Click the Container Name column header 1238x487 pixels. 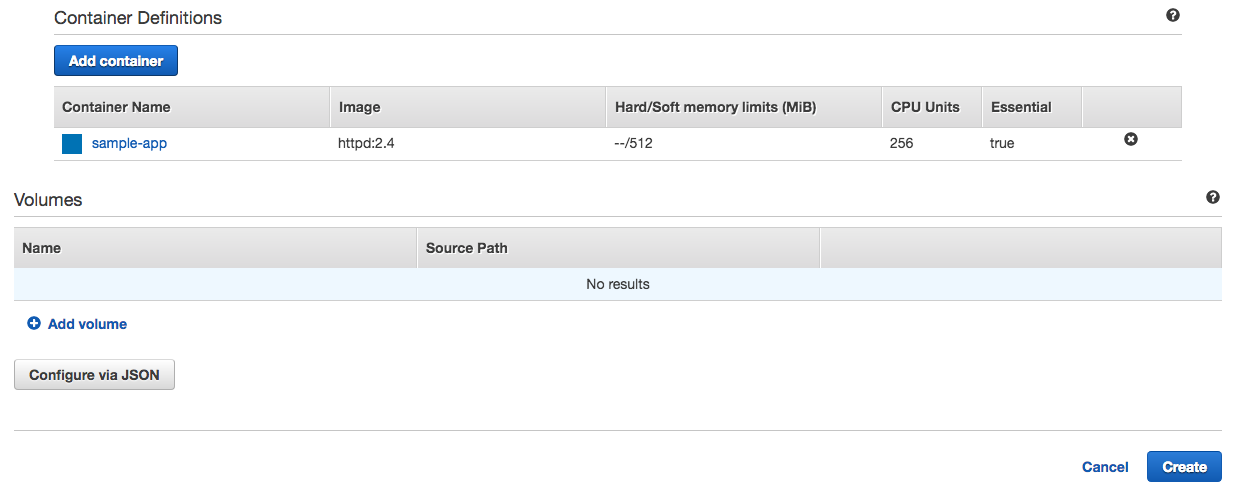116,107
